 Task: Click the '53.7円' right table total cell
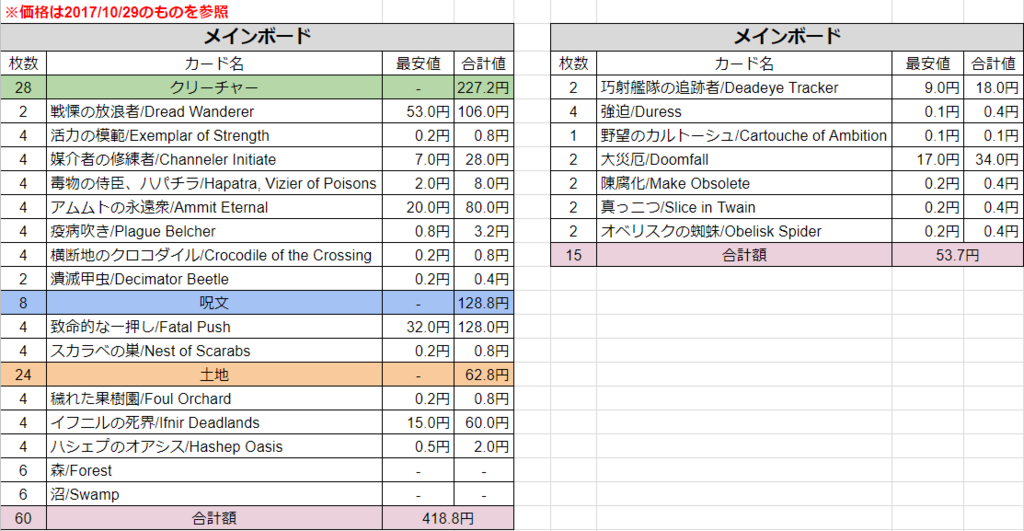pos(957,255)
